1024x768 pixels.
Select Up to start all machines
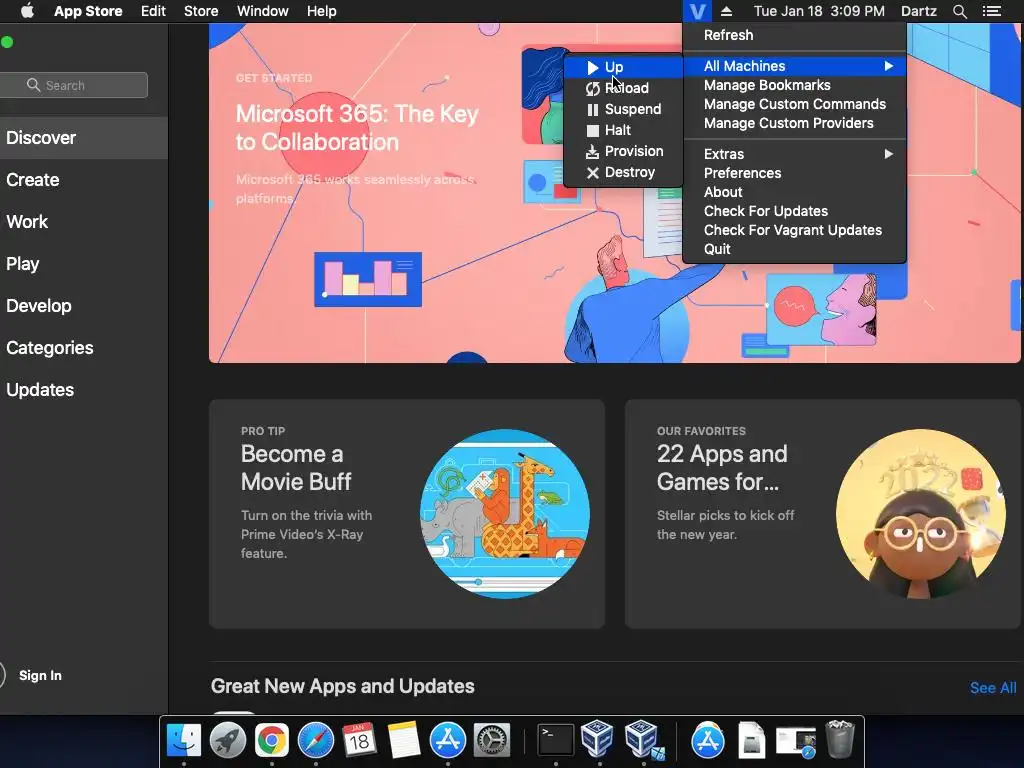click(x=622, y=67)
